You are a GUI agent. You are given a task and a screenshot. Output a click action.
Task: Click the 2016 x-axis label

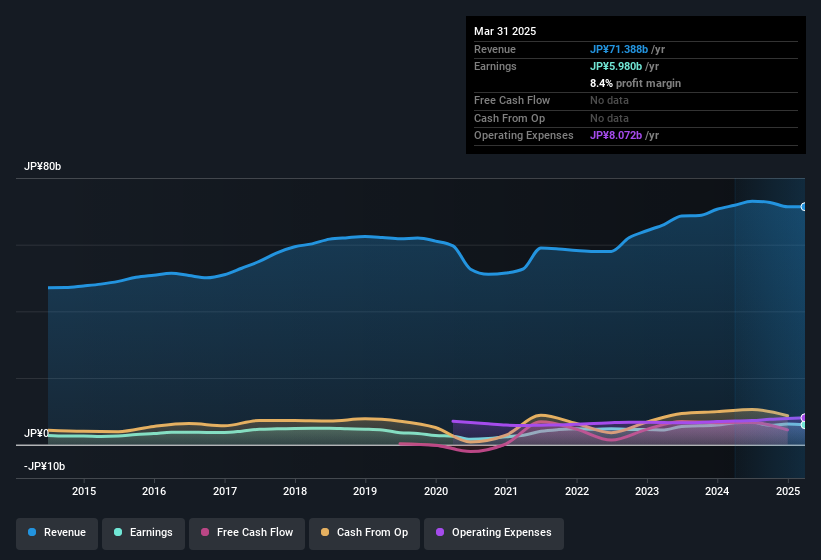point(154,491)
